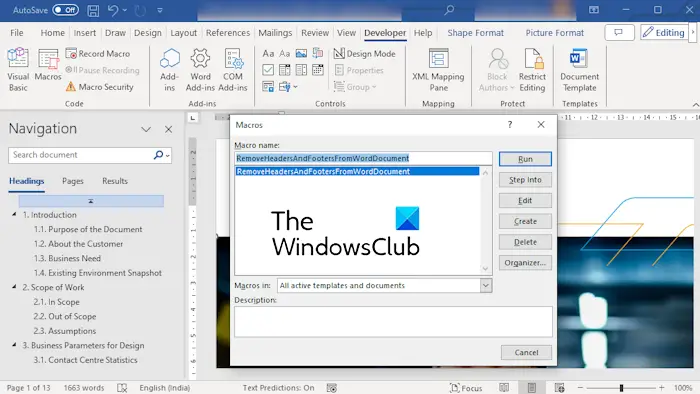Viewport: 700px width, 394px height.
Task: Open Navigation pane options chevron
Action: point(146,129)
